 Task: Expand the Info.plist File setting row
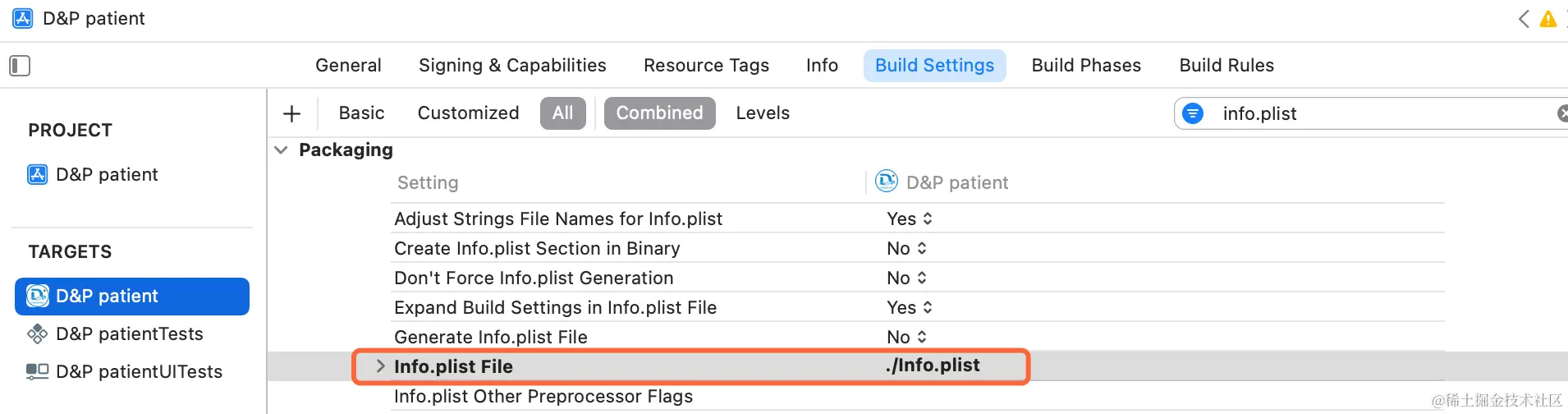pos(380,366)
